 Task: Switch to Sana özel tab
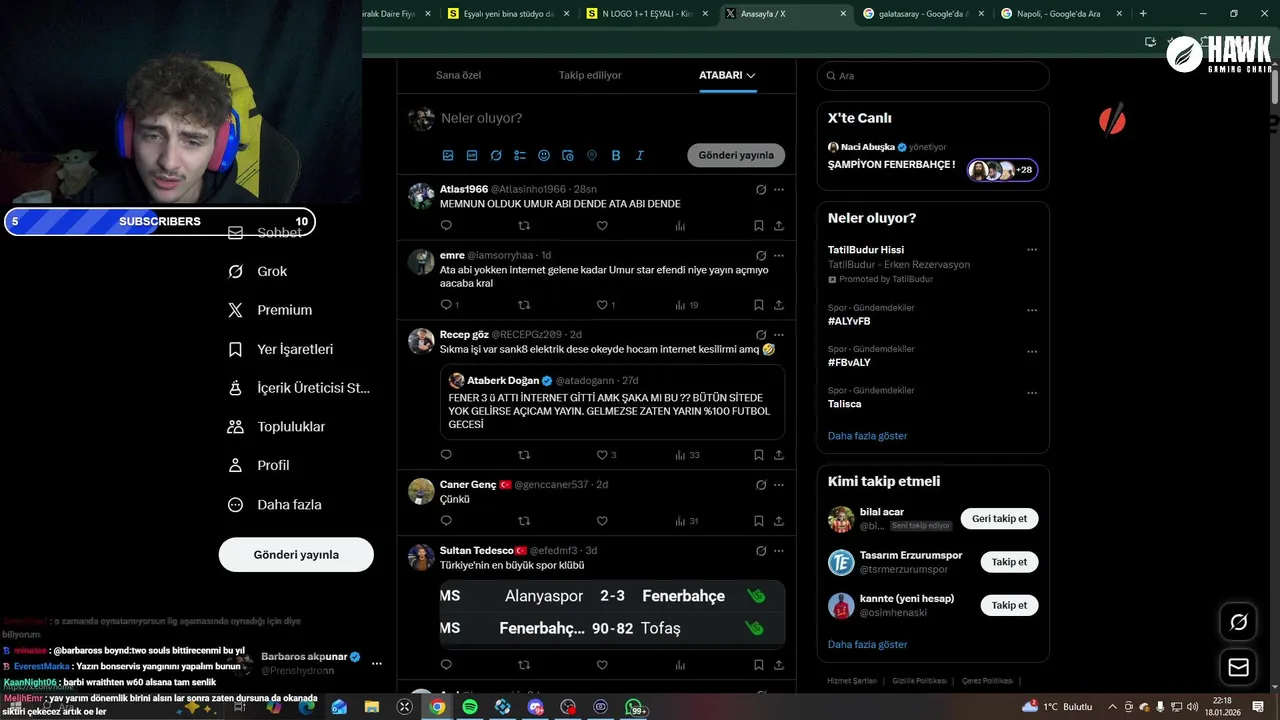pos(459,75)
